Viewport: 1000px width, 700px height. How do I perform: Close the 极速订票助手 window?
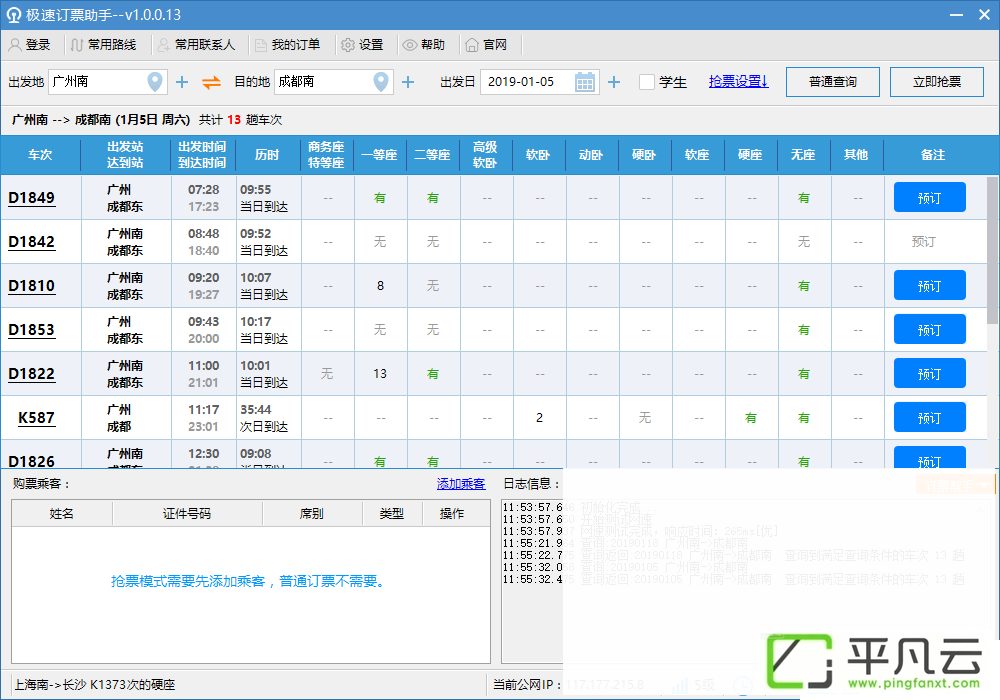pos(984,14)
